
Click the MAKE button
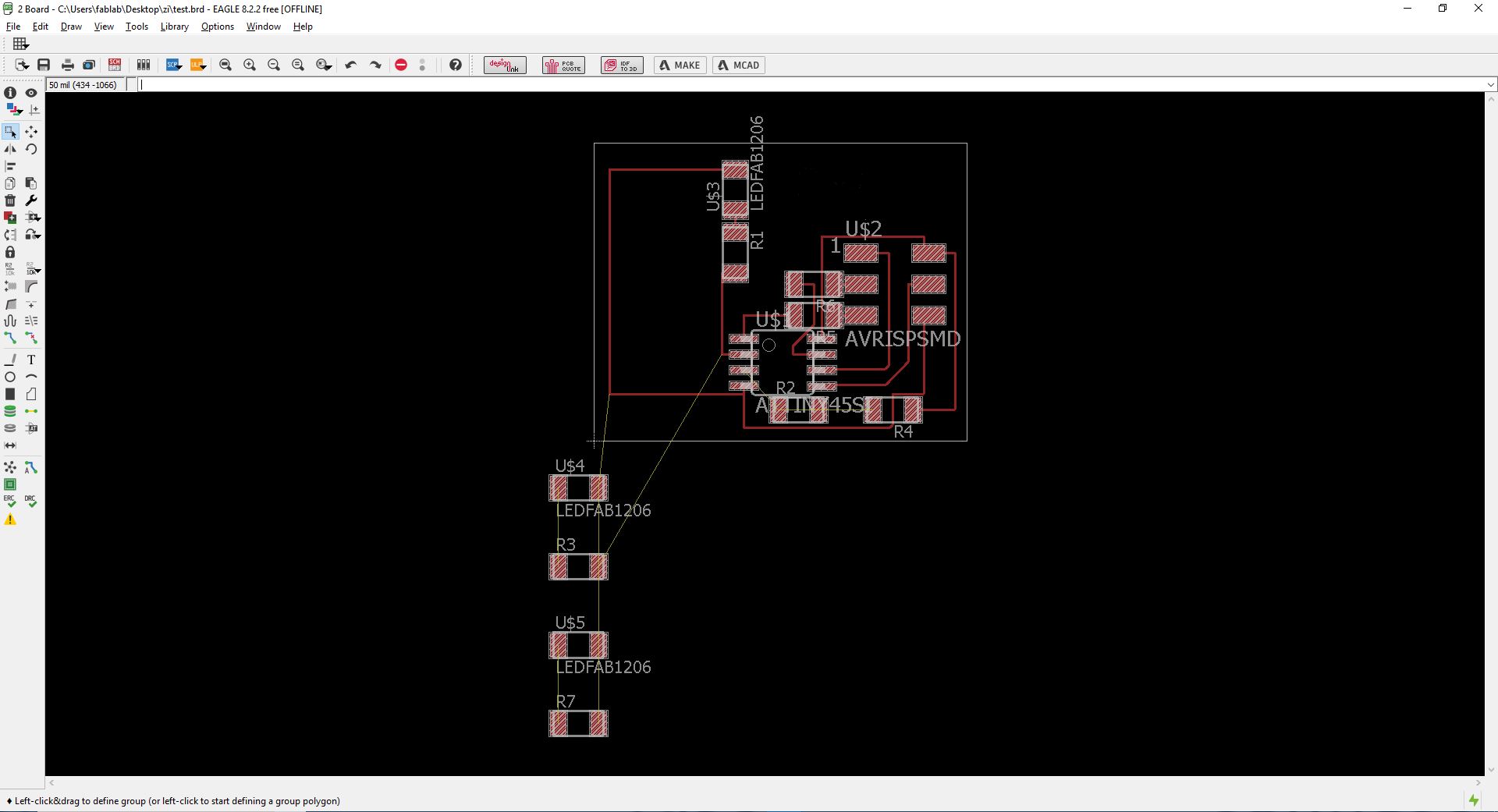tap(680, 66)
